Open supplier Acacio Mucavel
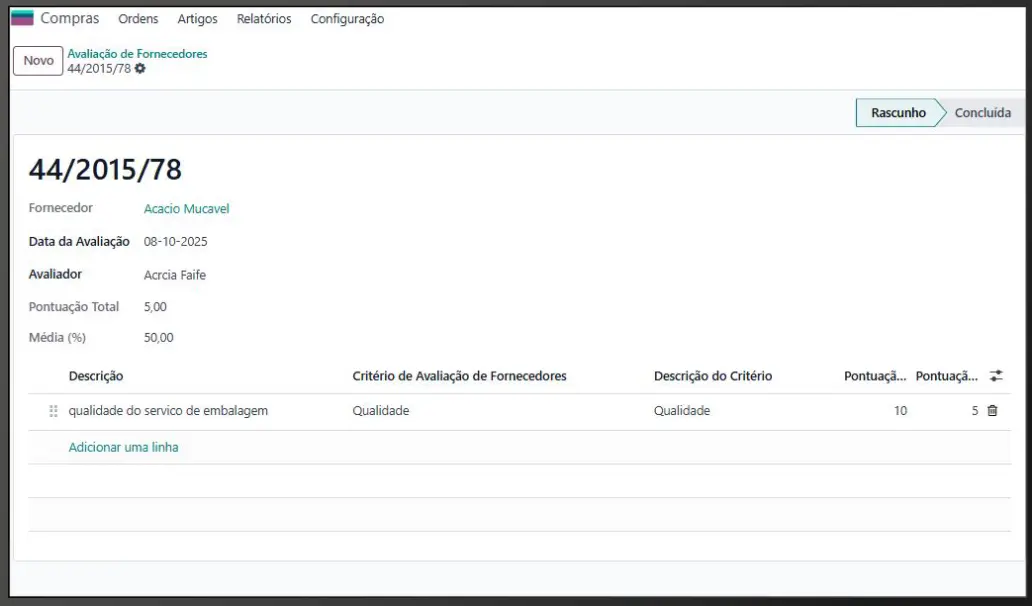The height and width of the screenshot is (606, 1032). 186,209
